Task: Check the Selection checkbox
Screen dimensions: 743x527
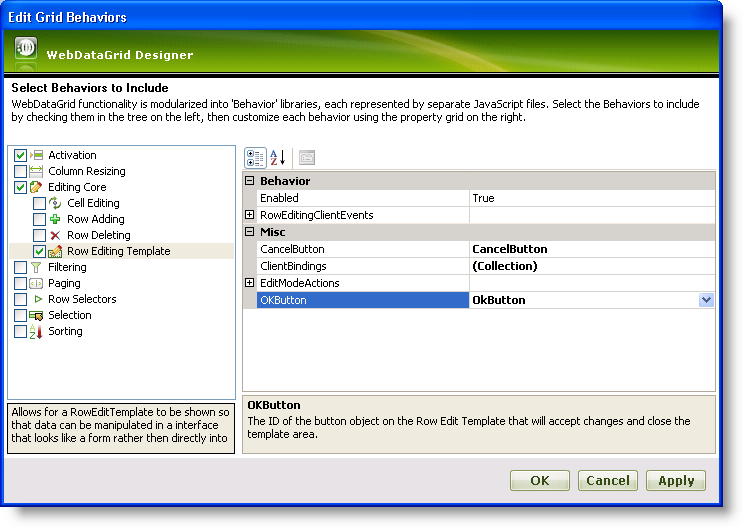Action: (x=20, y=315)
